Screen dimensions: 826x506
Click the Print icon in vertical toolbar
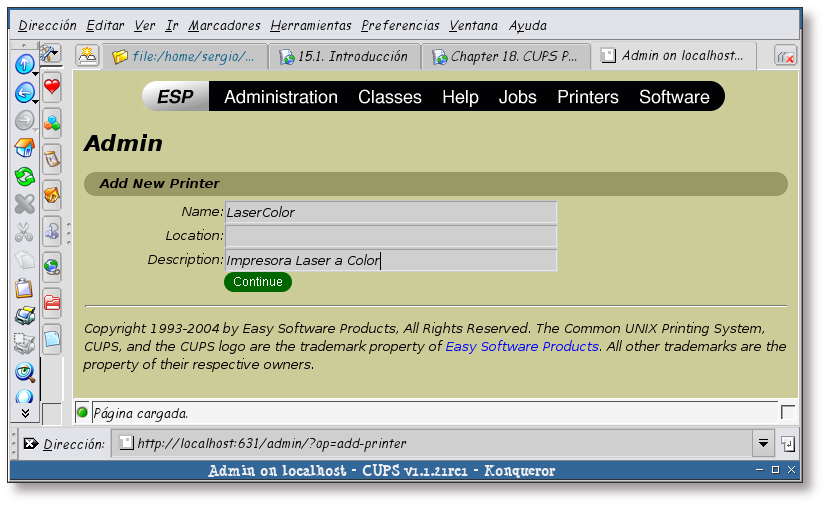click(24, 316)
